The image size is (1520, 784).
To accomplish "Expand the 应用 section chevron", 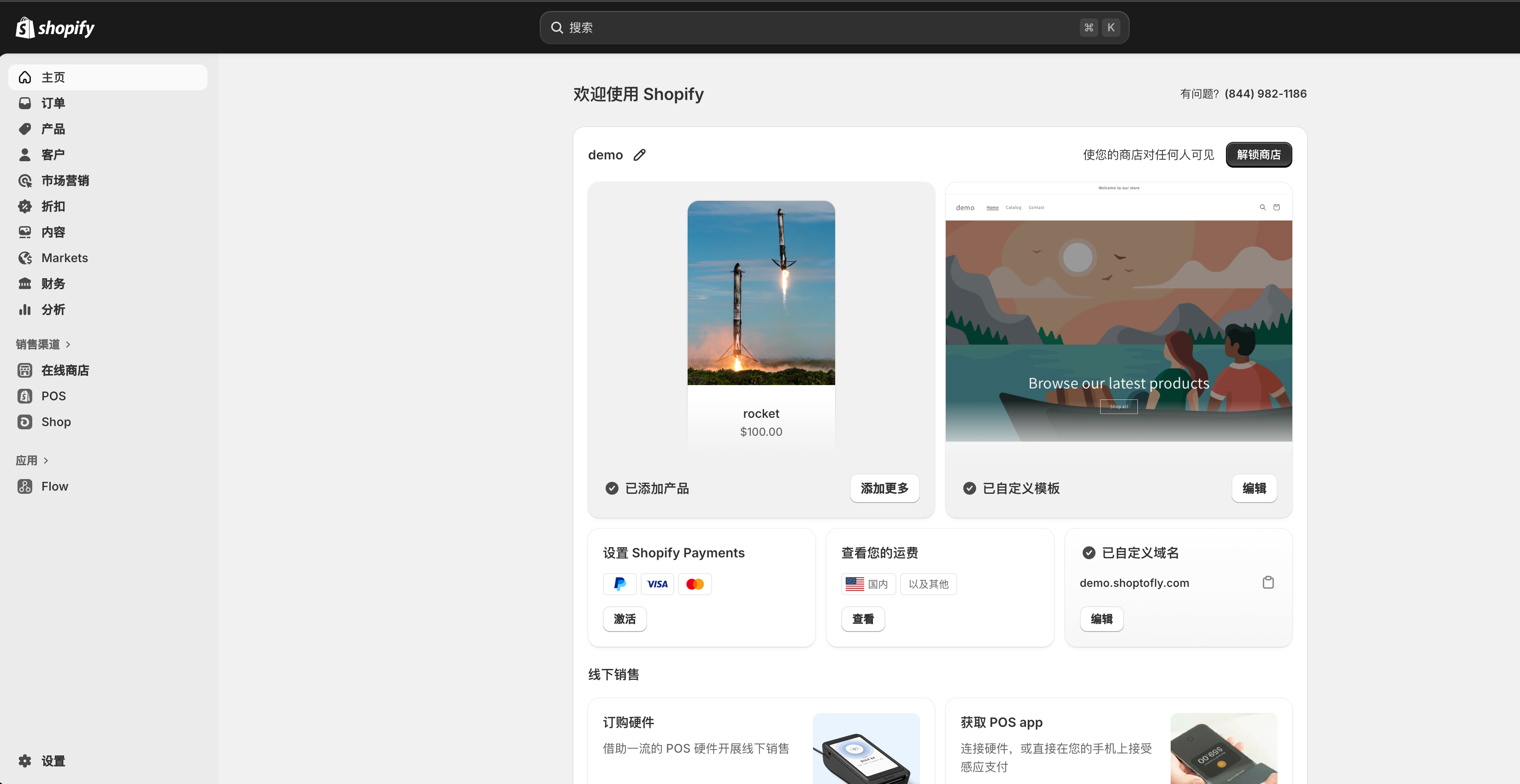I will 46,461.
